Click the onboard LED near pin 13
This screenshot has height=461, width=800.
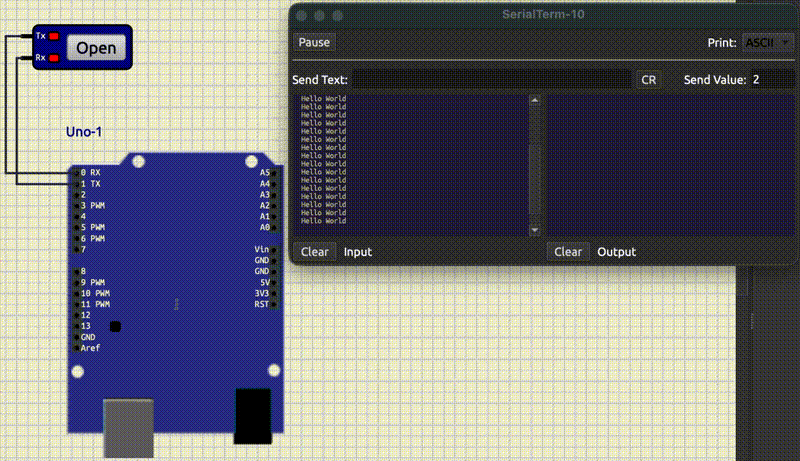(115, 326)
